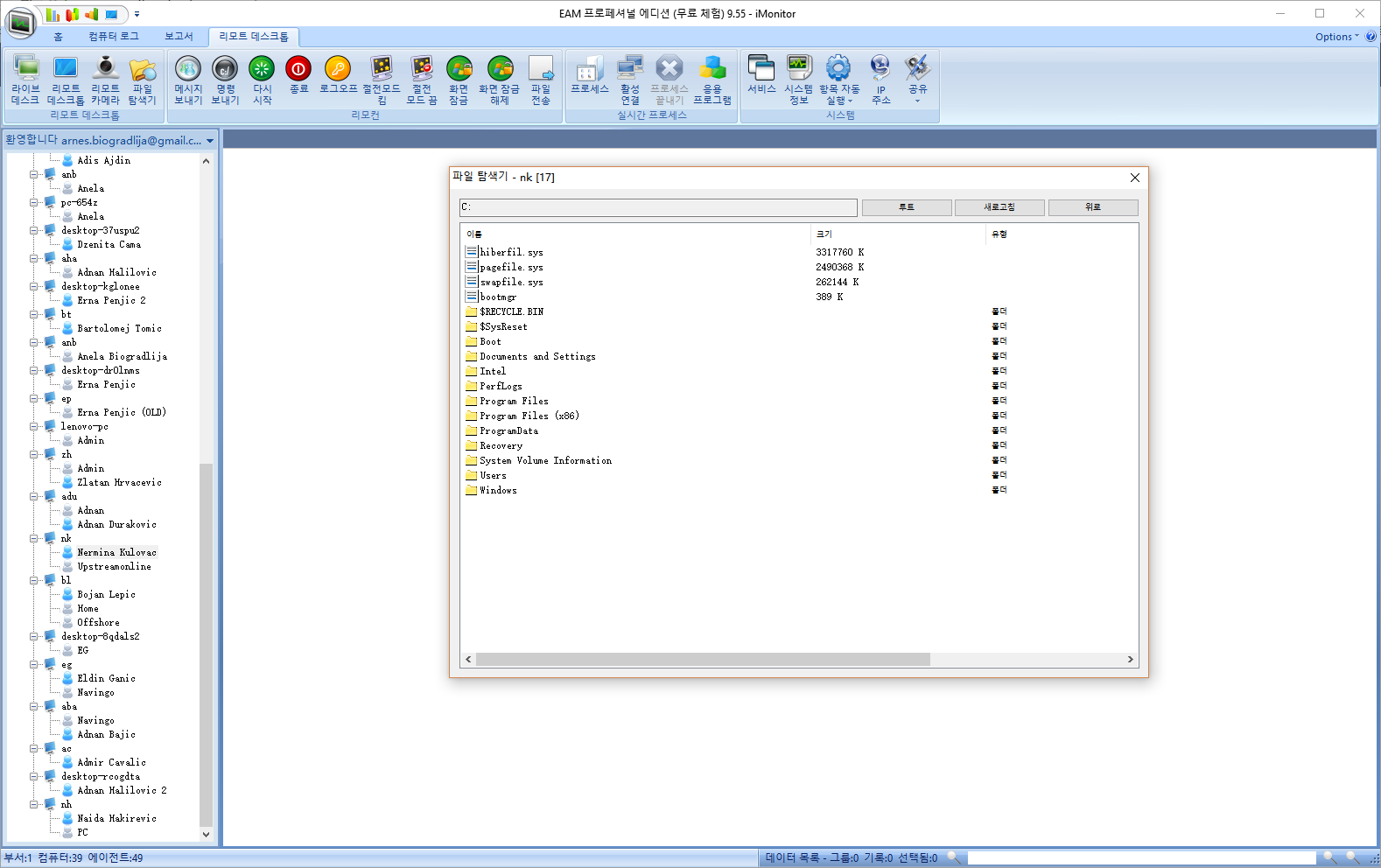Open the account dropdown next to arnes.biogradlija email
Image resolution: width=1381 pixels, height=868 pixels.
(x=210, y=141)
